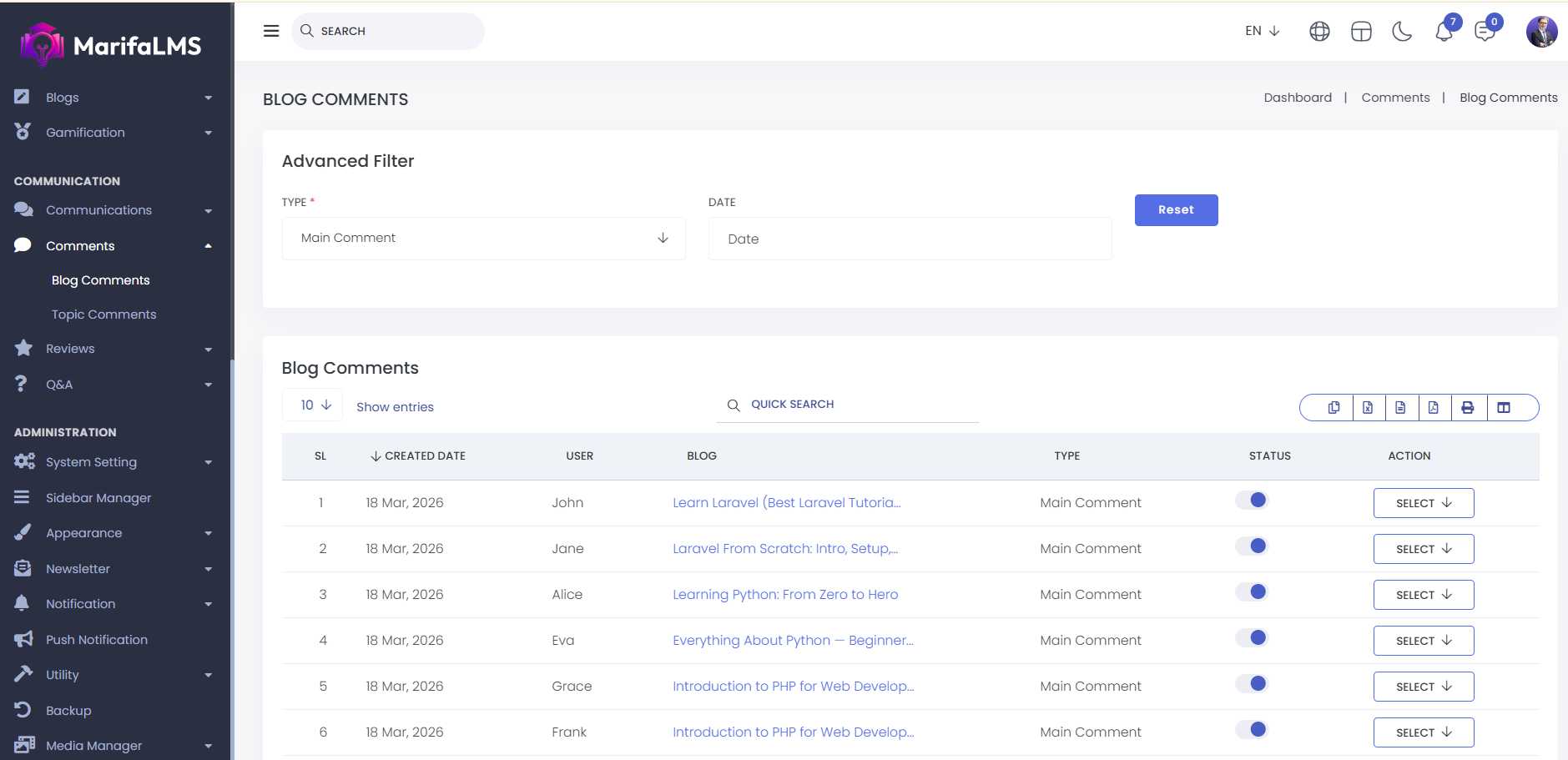Open the Type filter dropdown
This screenshot has height=760, width=1568.
(483, 239)
